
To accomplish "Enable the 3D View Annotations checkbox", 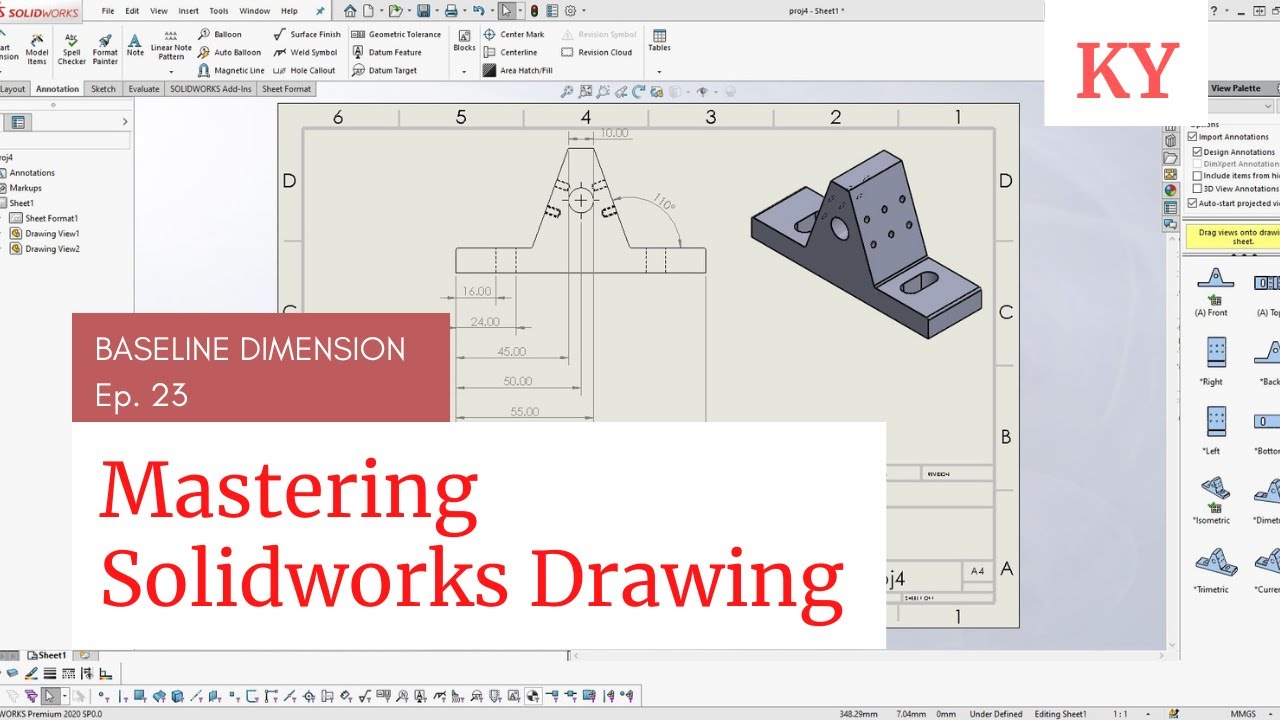I will pos(1197,188).
